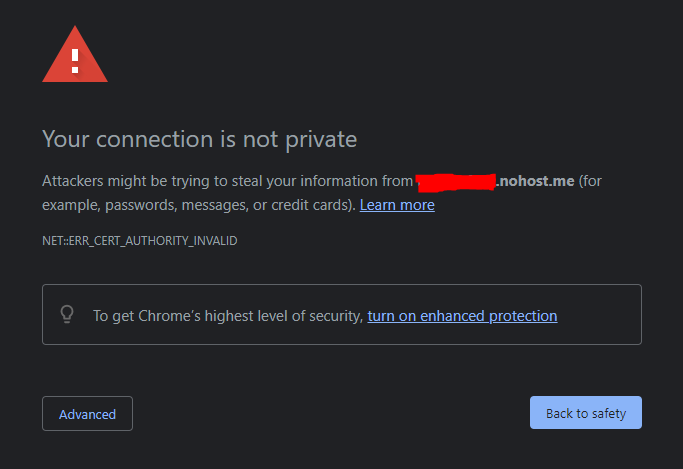The height and width of the screenshot is (469, 683).
Task: Click the word Attackers in the description
Action: tap(73, 181)
